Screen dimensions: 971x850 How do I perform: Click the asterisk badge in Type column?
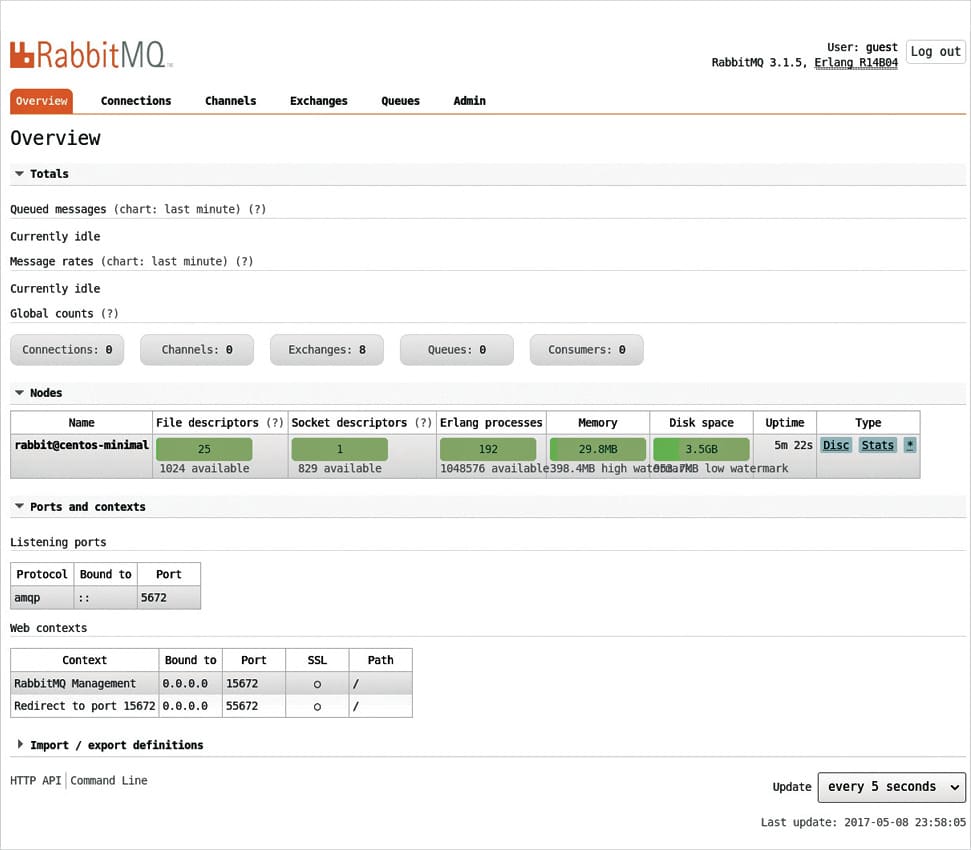(x=909, y=445)
